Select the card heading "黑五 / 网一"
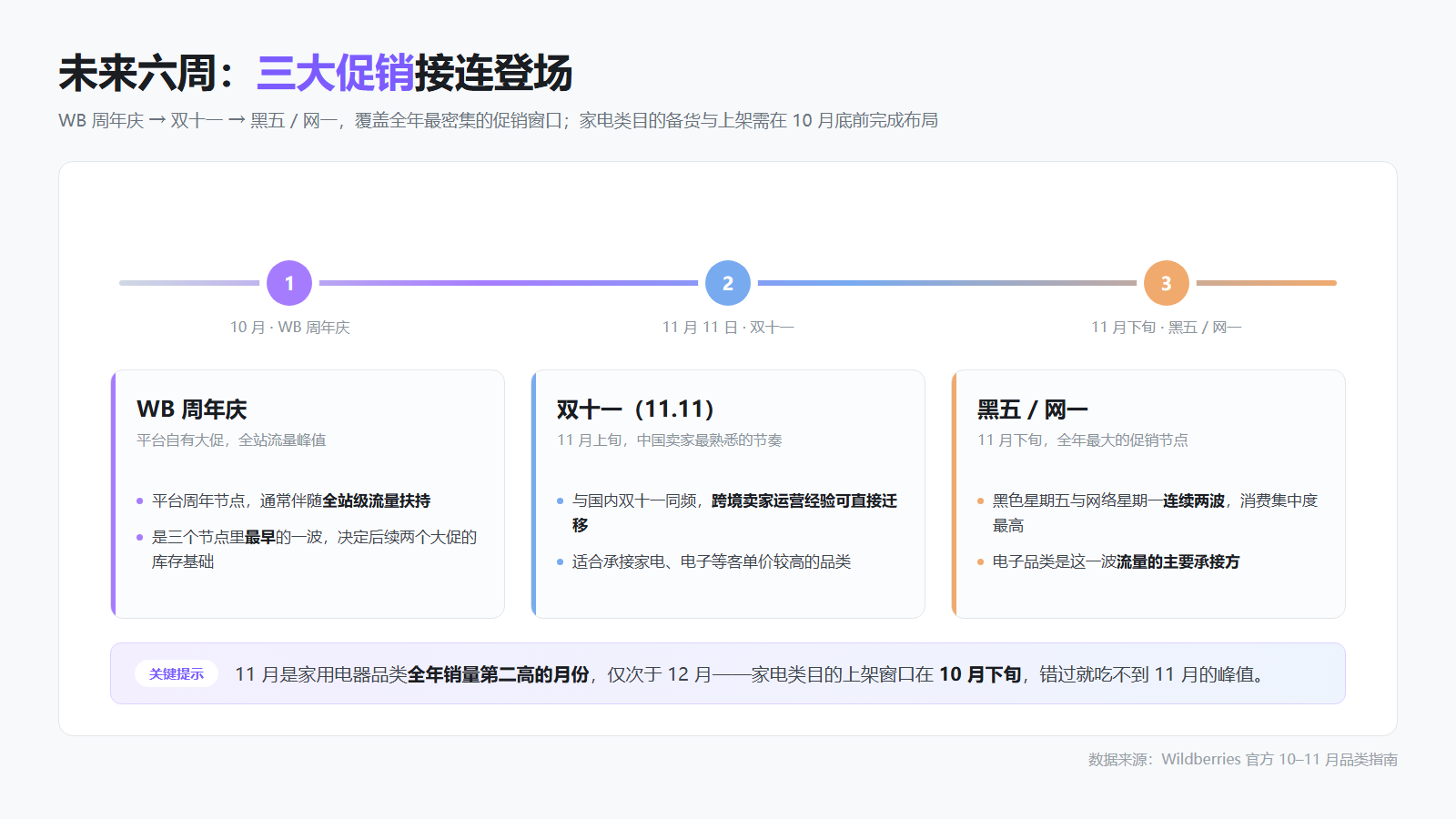 coord(1033,409)
